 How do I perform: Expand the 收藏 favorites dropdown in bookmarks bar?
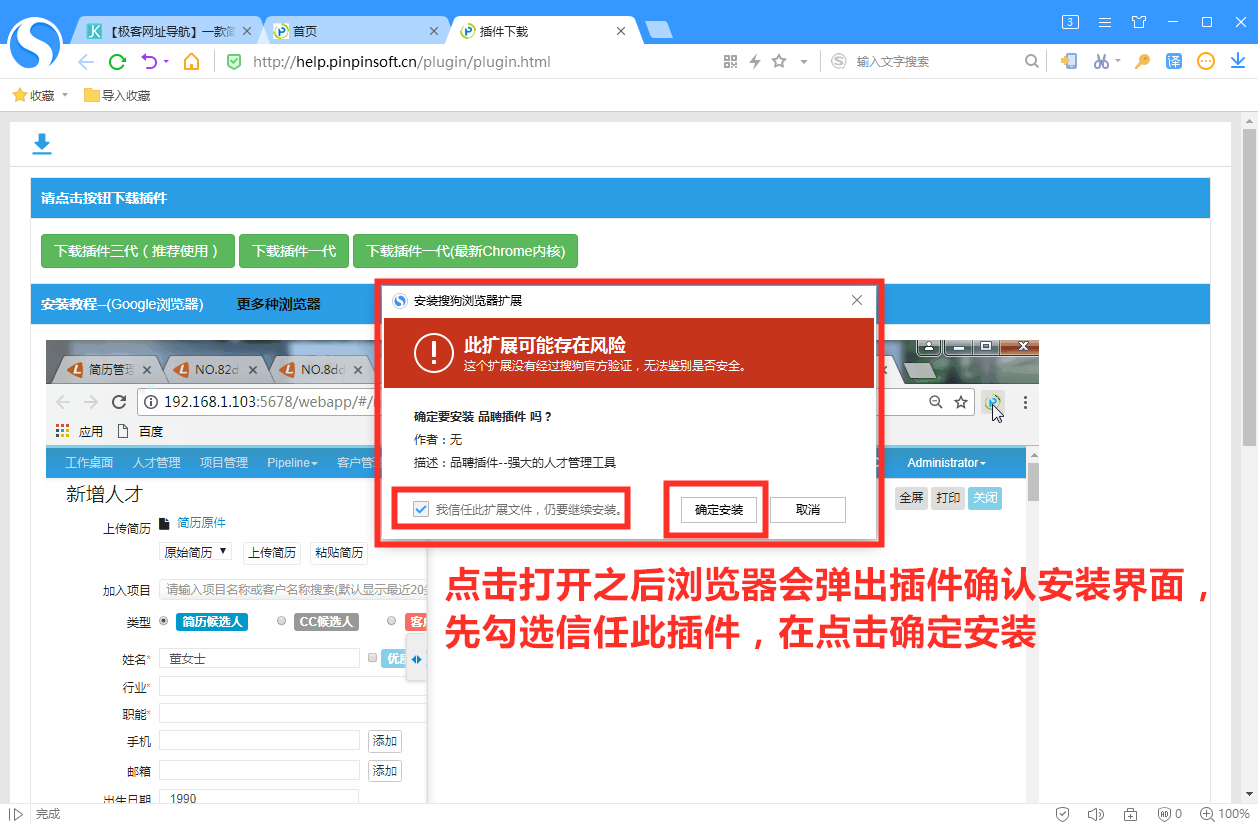pos(65,95)
